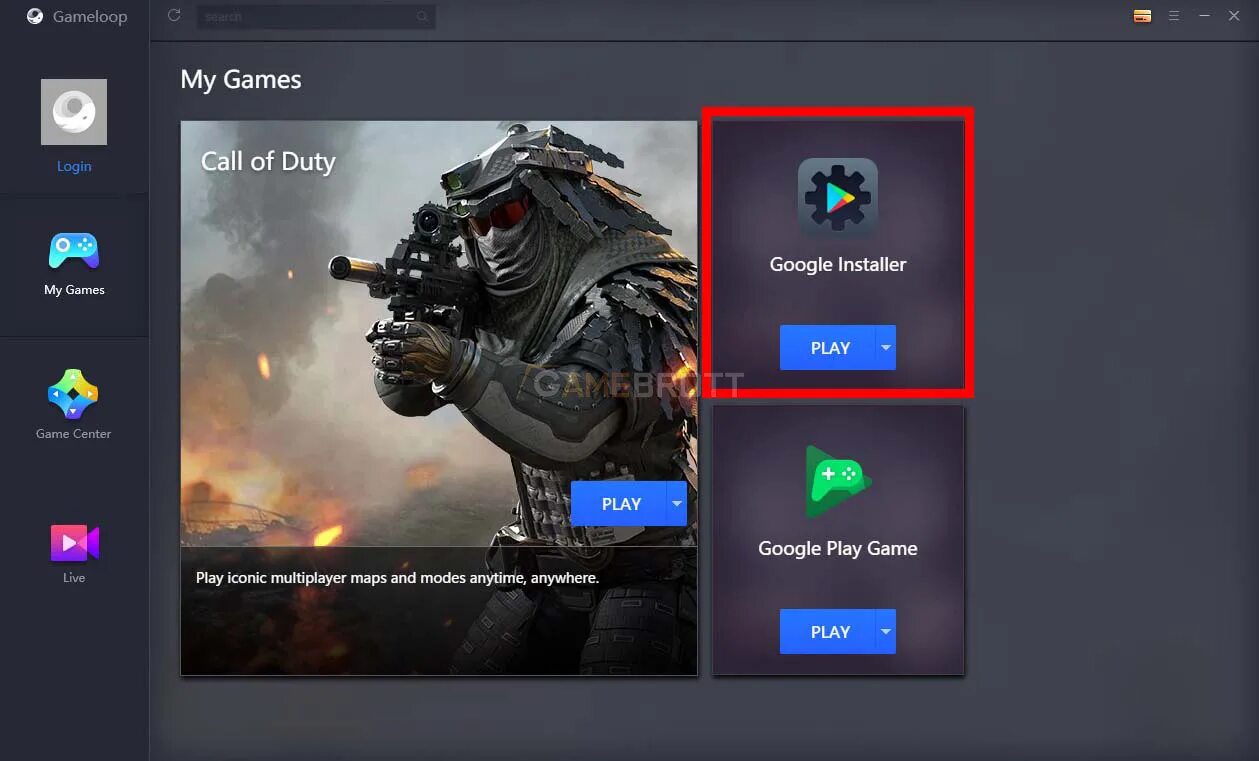This screenshot has height=761, width=1259.
Task: Click the profile avatar picture
Action: [x=74, y=112]
